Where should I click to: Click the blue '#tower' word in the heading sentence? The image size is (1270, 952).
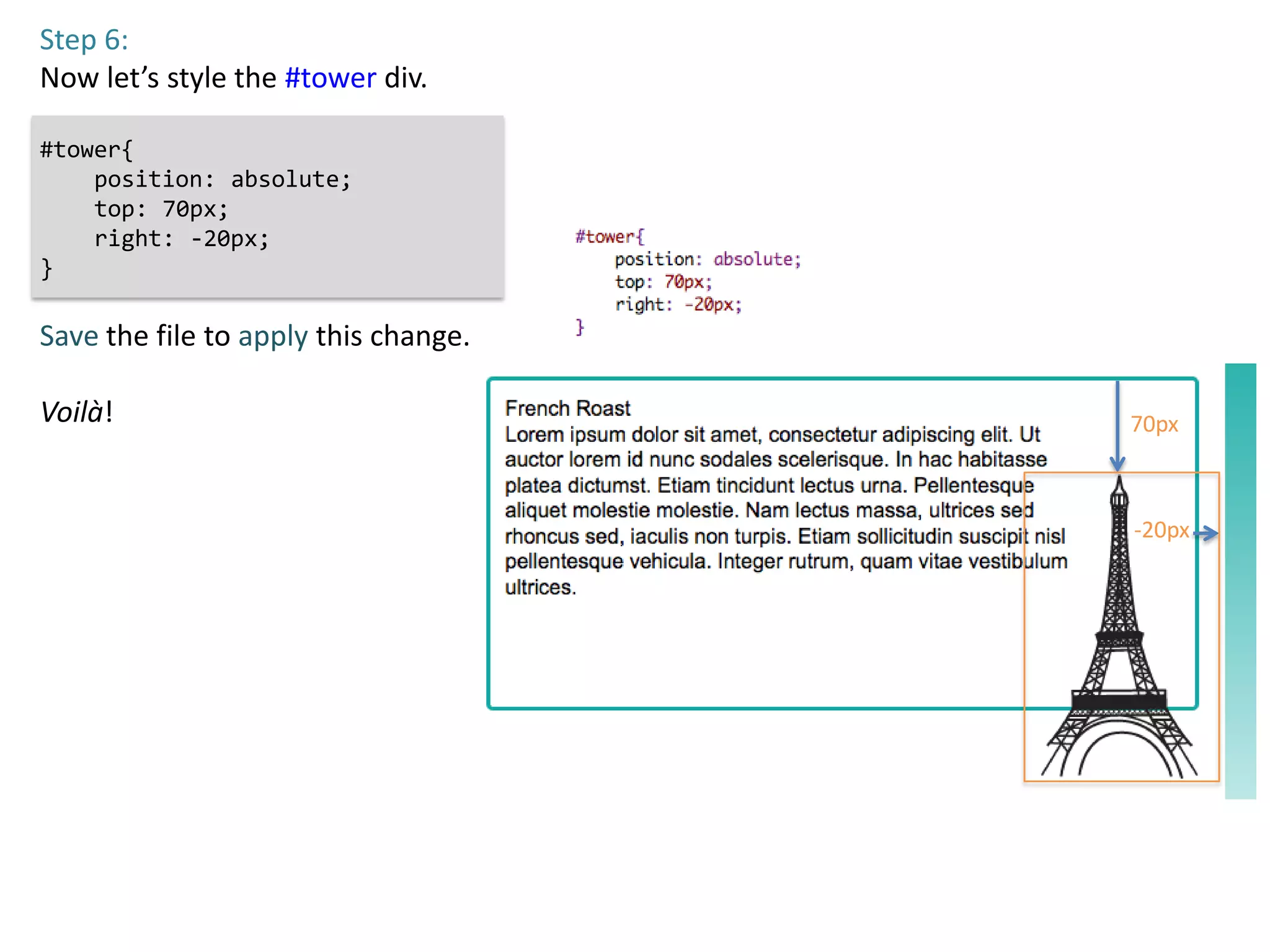tap(331, 78)
